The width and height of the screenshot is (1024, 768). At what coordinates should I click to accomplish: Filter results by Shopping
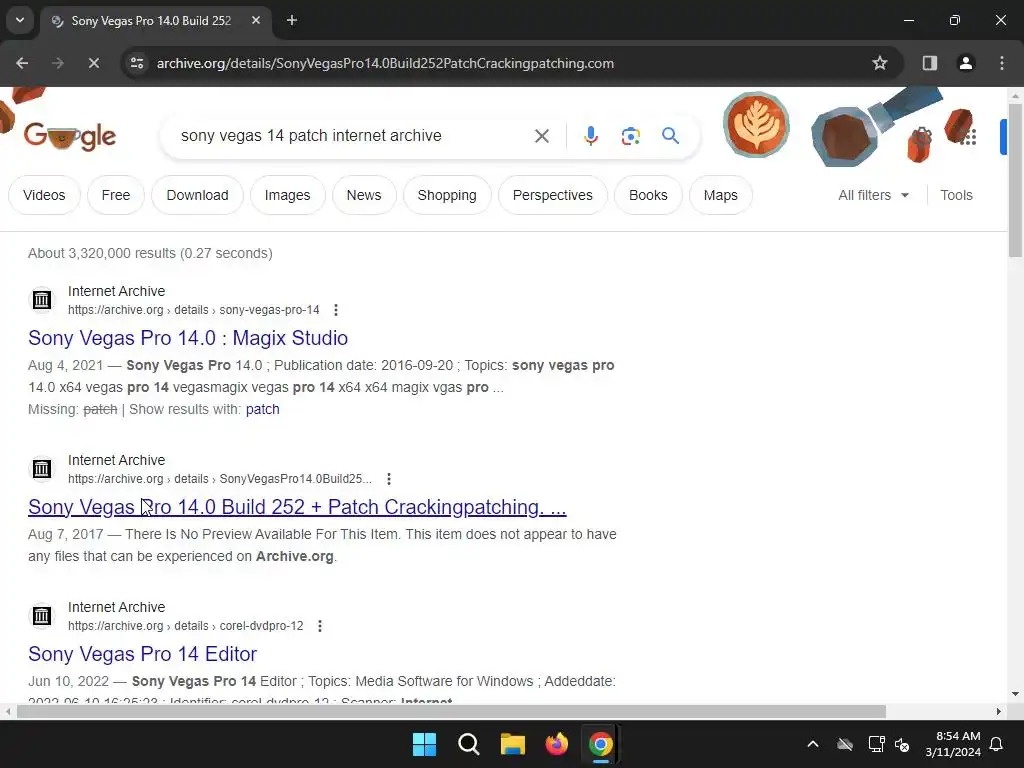pos(447,195)
